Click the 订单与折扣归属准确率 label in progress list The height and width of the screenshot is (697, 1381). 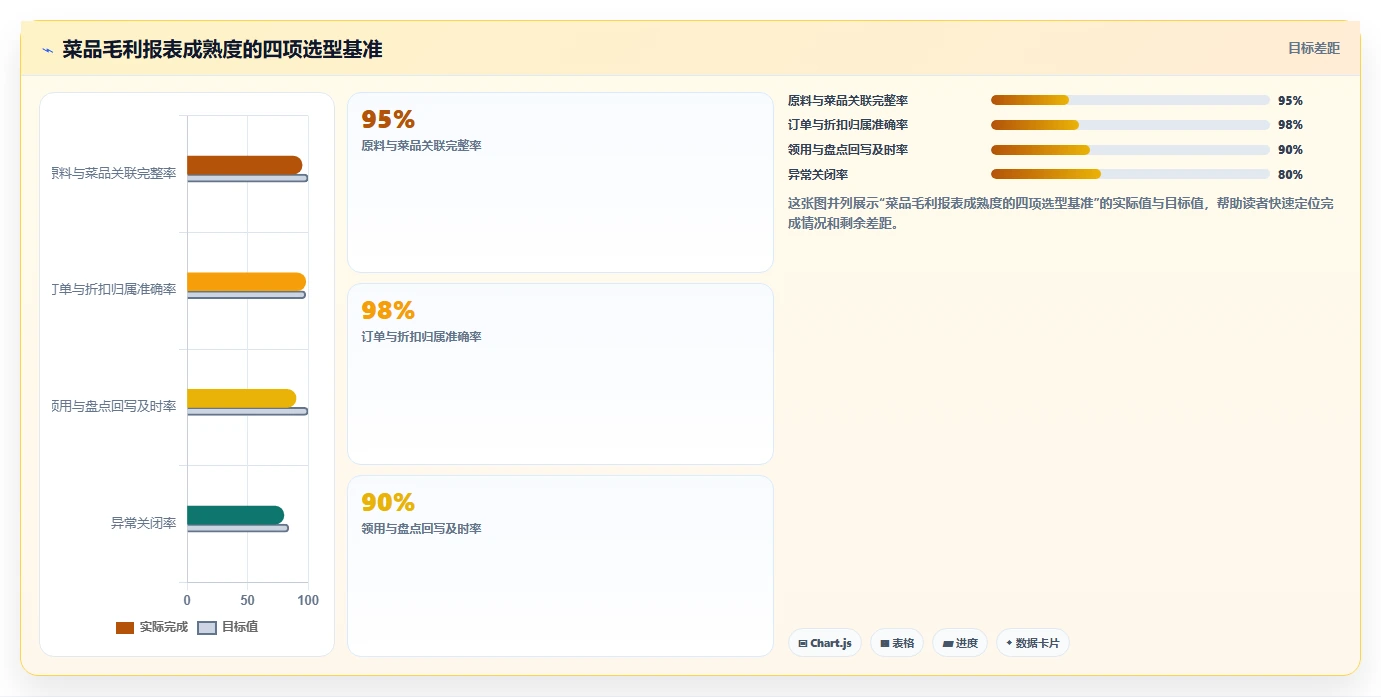[x=848, y=125]
